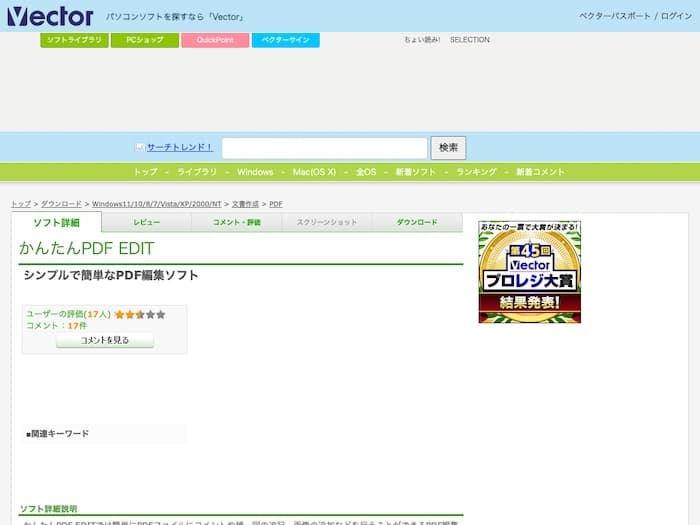The image size is (700, 525).
Task: Open the ベクターパスポート link
Action: pyautogui.click(x=615, y=16)
